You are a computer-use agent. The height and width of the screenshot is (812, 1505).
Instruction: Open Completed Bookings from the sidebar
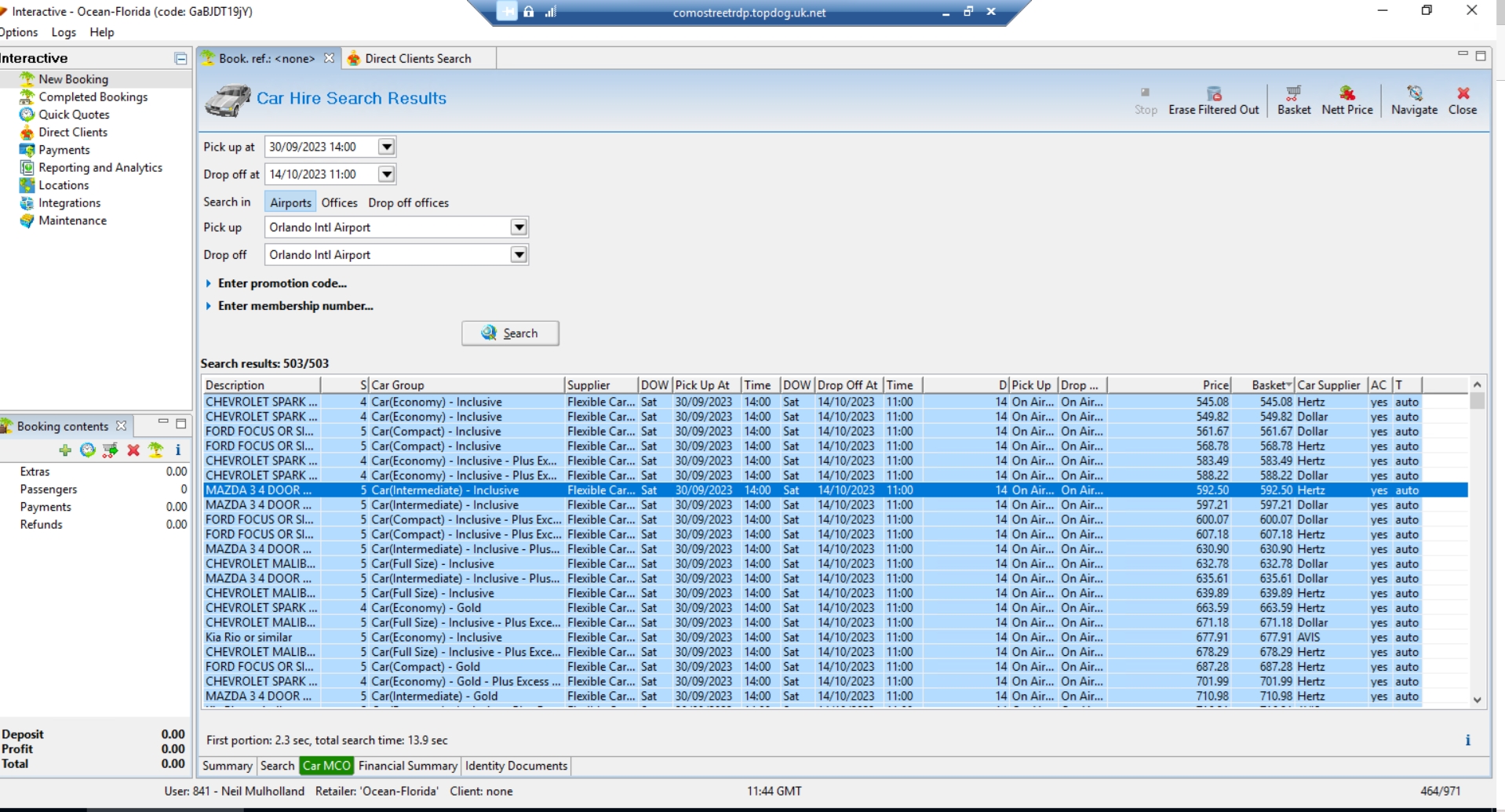tap(93, 96)
